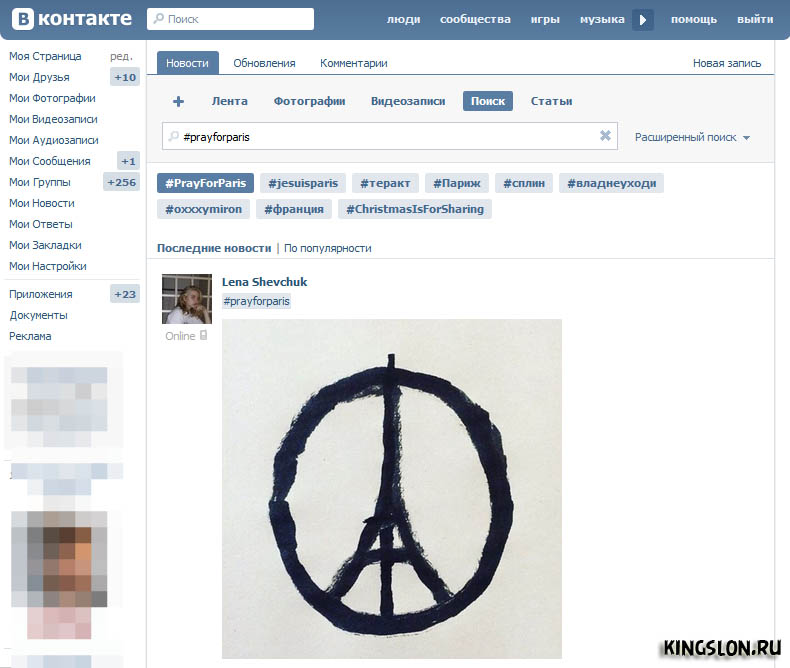Sort by Последние новости
This screenshot has height=668, width=790.
pyautogui.click(x=214, y=248)
